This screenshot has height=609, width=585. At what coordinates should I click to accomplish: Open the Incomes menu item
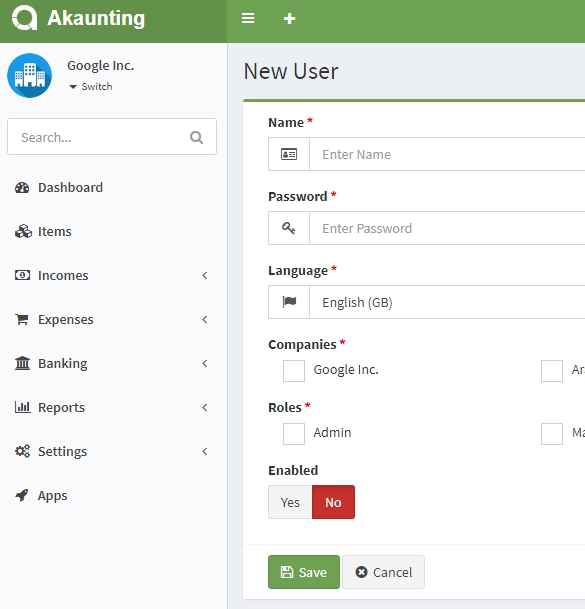tap(113, 275)
